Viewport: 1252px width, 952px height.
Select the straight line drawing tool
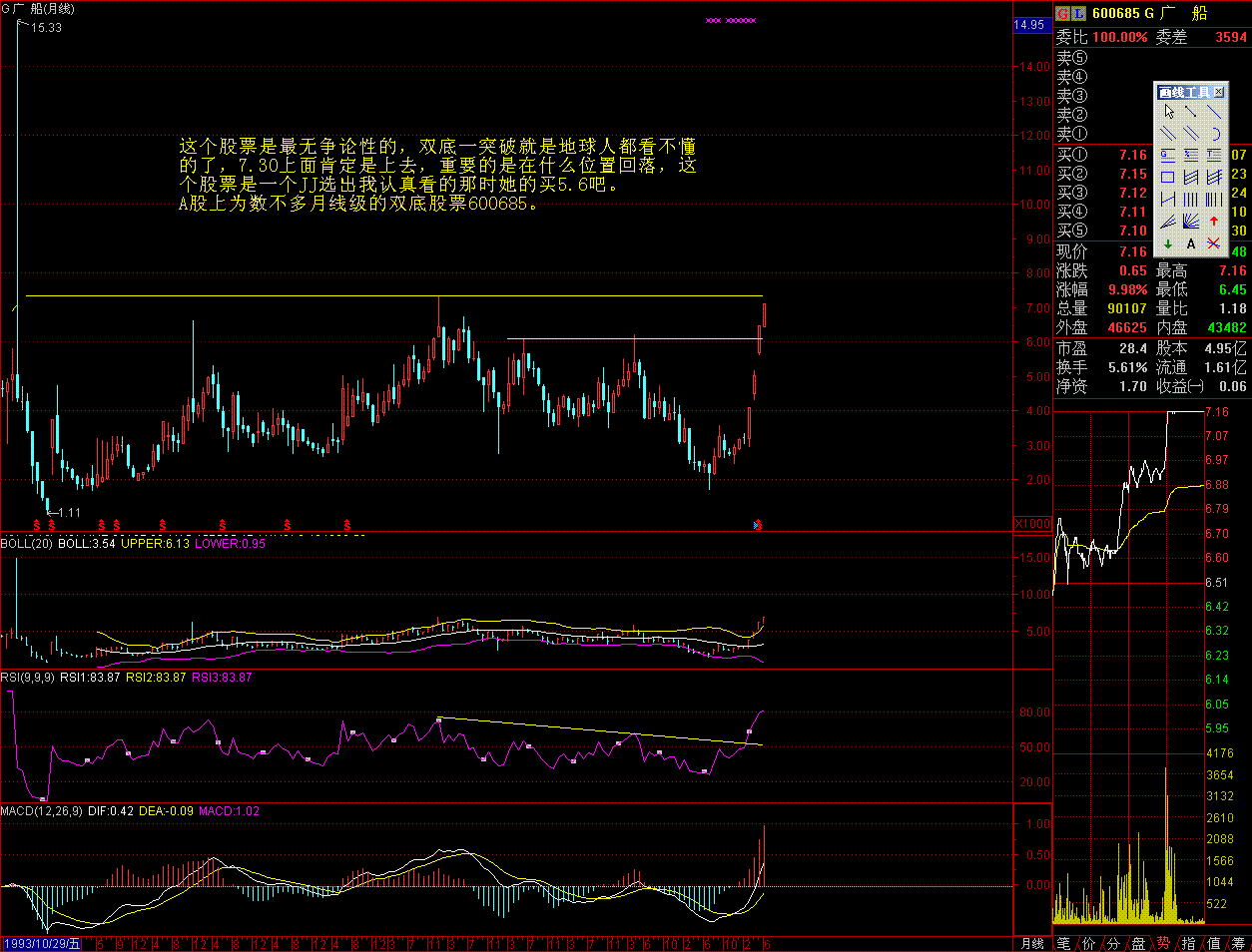point(1214,111)
